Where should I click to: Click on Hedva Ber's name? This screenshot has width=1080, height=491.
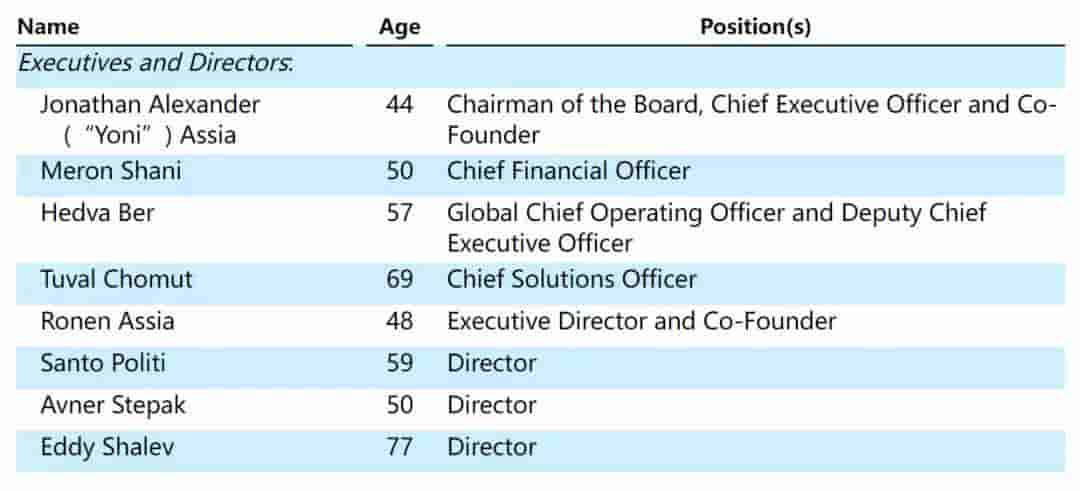(x=97, y=213)
